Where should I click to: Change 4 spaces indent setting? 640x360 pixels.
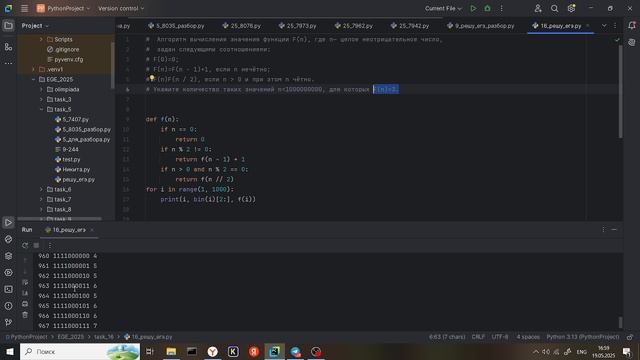tap(528, 337)
